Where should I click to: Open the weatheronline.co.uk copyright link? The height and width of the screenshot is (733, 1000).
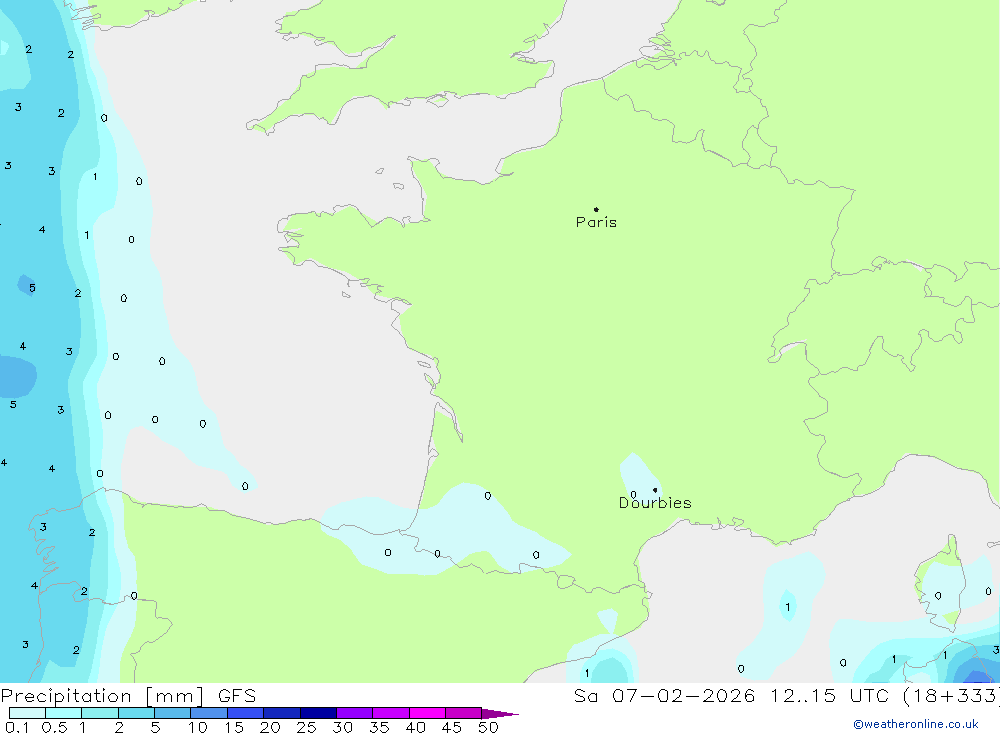(916, 724)
